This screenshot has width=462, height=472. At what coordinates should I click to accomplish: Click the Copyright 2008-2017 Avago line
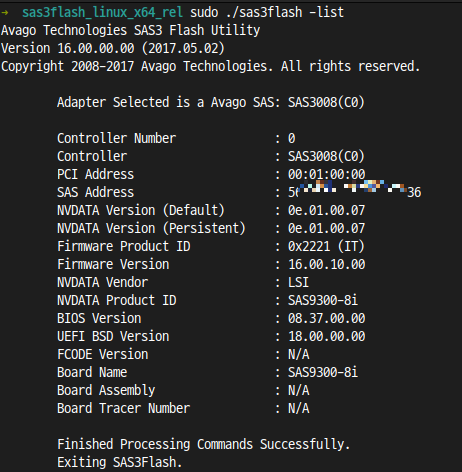coord(210,66)
